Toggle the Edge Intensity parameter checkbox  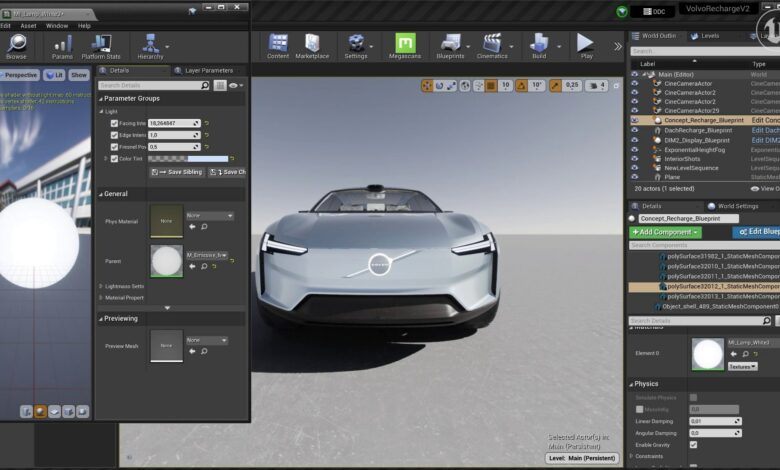coord(114,135)
